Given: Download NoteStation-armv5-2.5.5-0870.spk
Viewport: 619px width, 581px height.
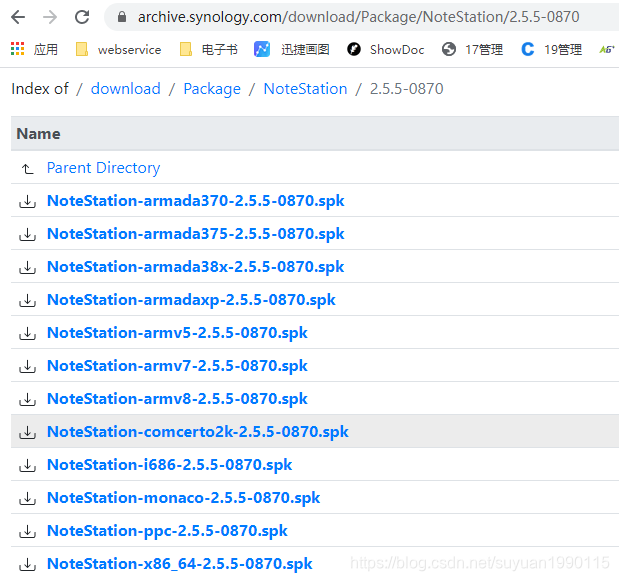Looking at the screenshot, I should (x=177, y=333).
